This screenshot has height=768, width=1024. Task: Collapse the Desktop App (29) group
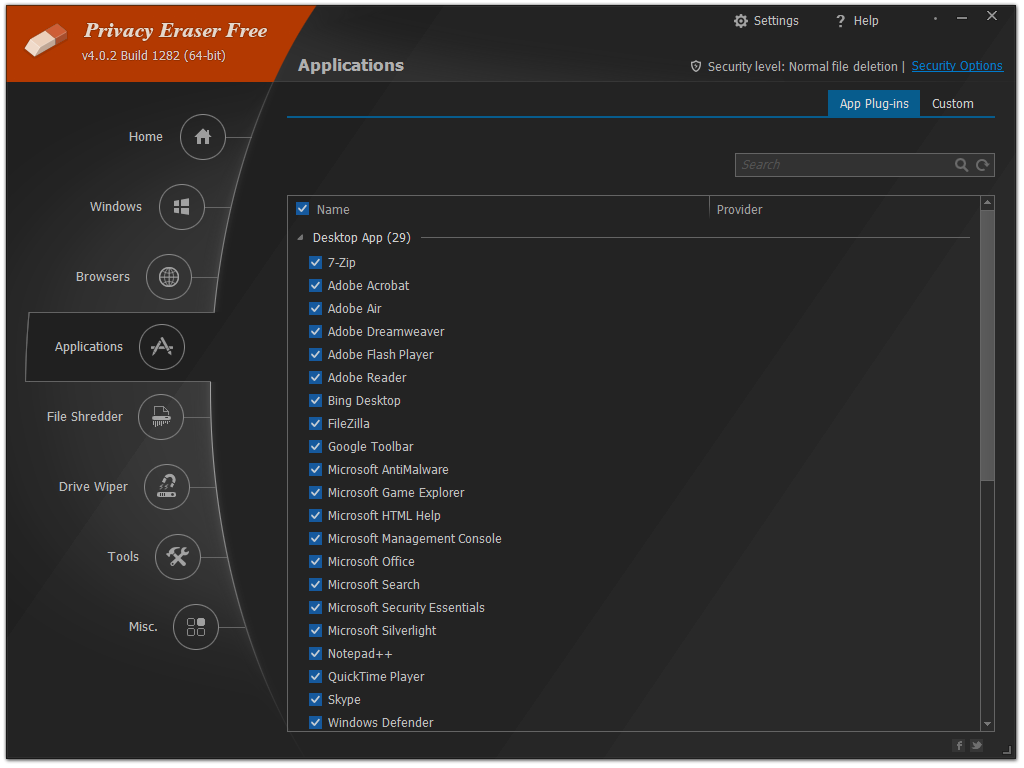301,238
